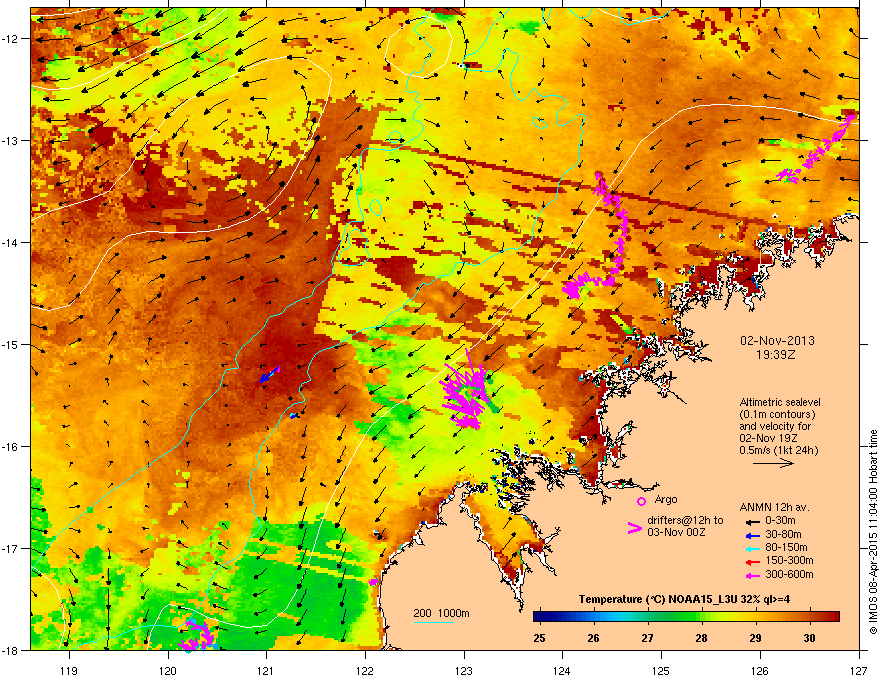Click the longitude axis label 123
This screenshot has height=680, width=880.
[464, 670]
